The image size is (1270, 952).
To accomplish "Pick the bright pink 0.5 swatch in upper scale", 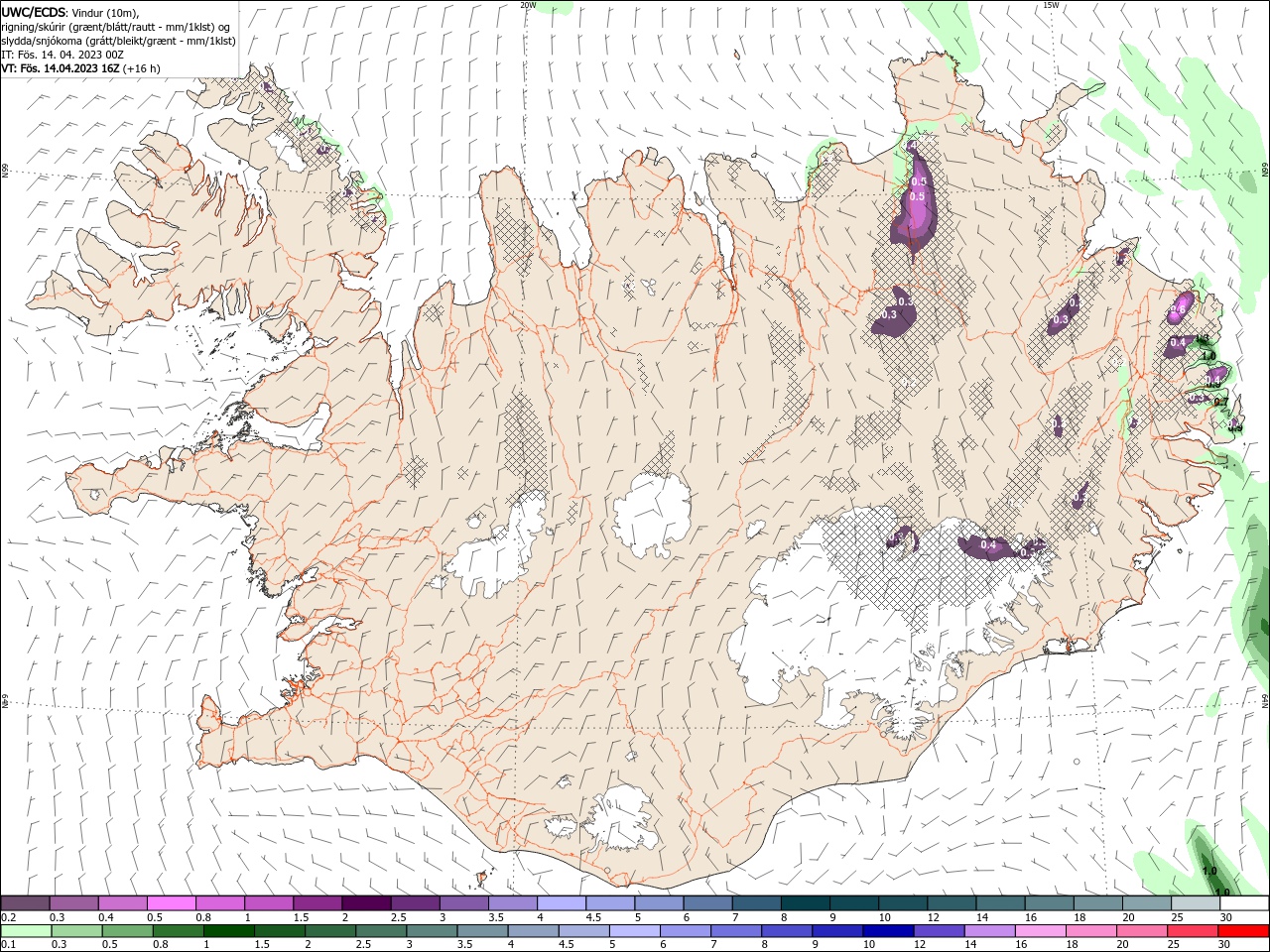I will point(171,903).
